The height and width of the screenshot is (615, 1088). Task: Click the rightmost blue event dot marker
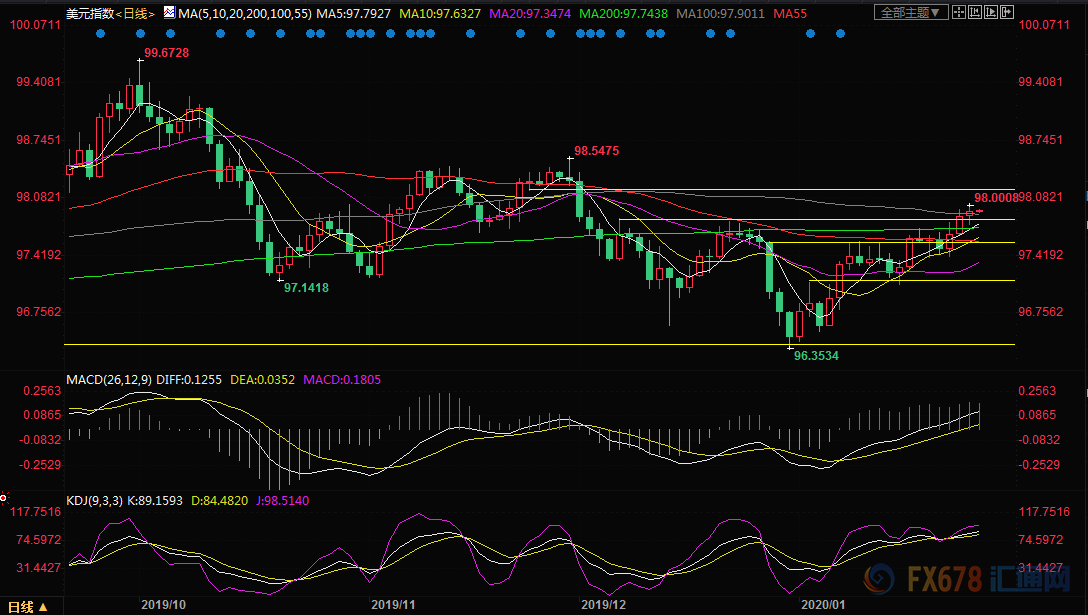pos(840,33)
